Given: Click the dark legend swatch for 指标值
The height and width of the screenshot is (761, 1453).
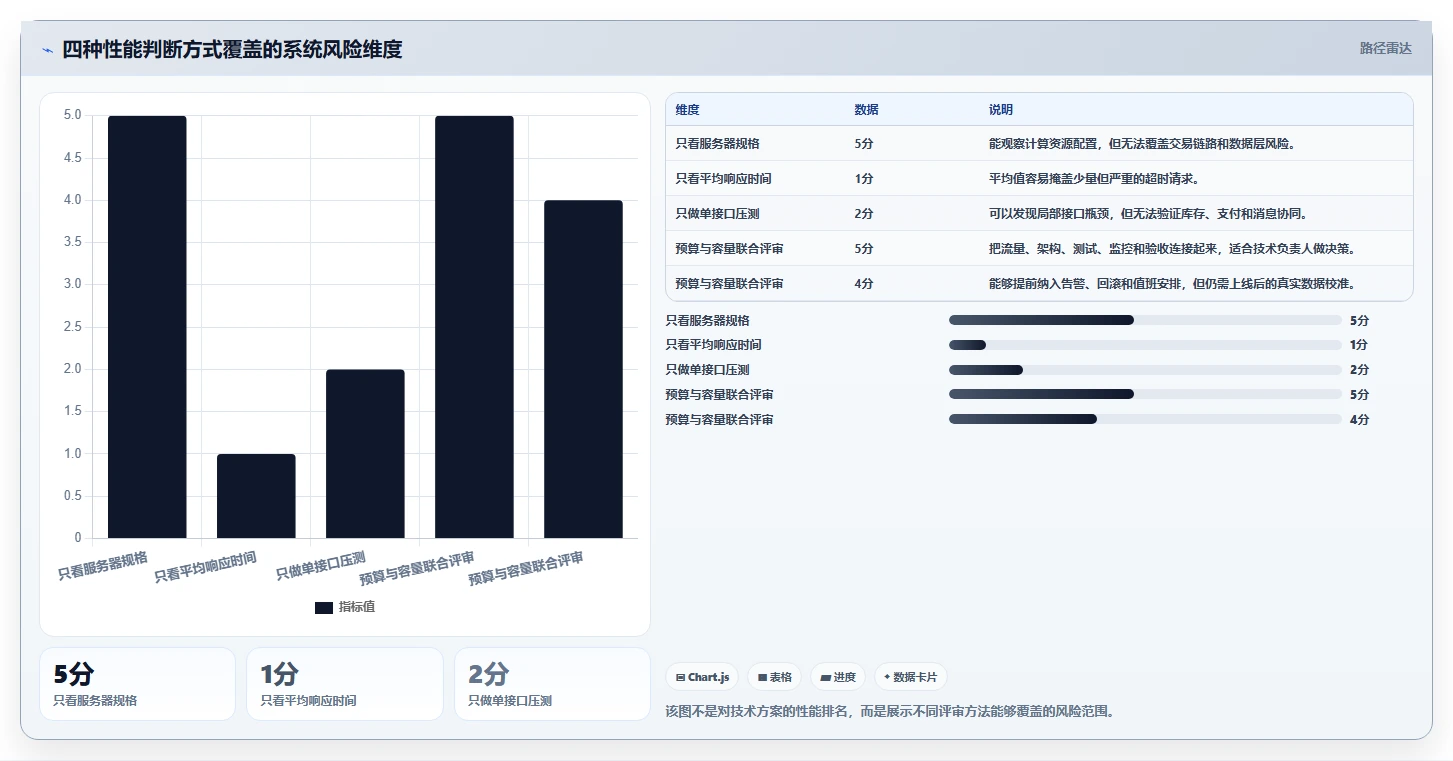Looking at the screenshot, I should (x=323, y=608).
